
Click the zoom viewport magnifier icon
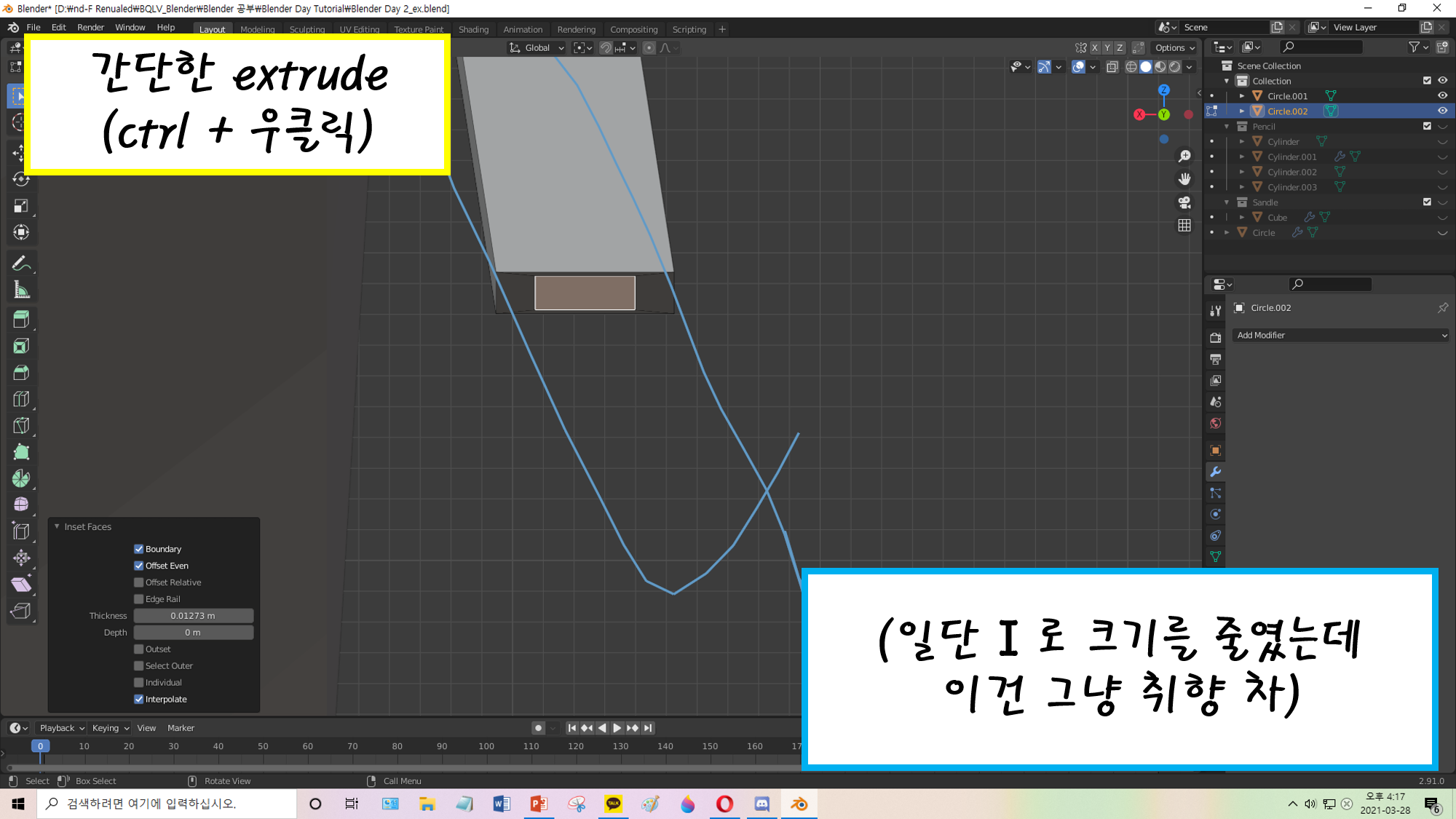coord(1184,156)
